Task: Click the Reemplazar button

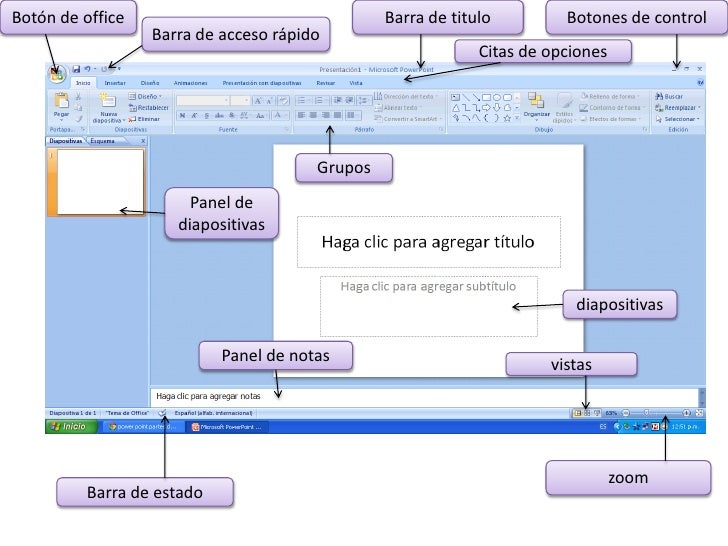Action: 678,108
